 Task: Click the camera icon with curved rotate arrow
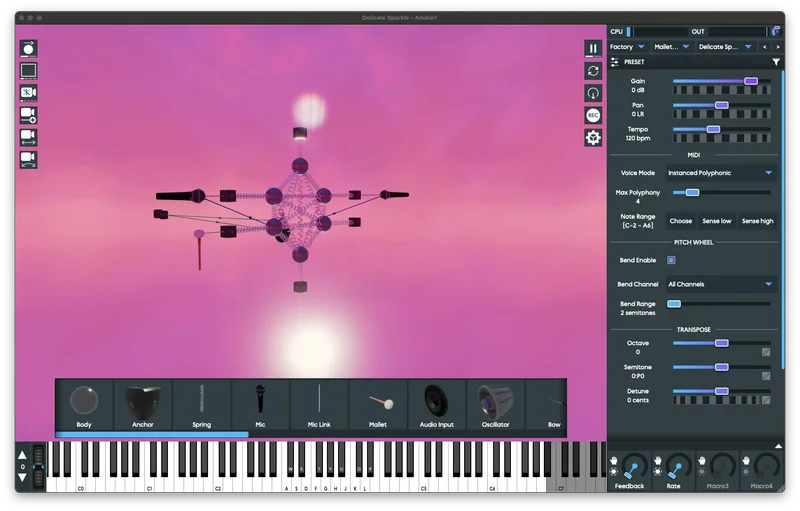(29, 160)
